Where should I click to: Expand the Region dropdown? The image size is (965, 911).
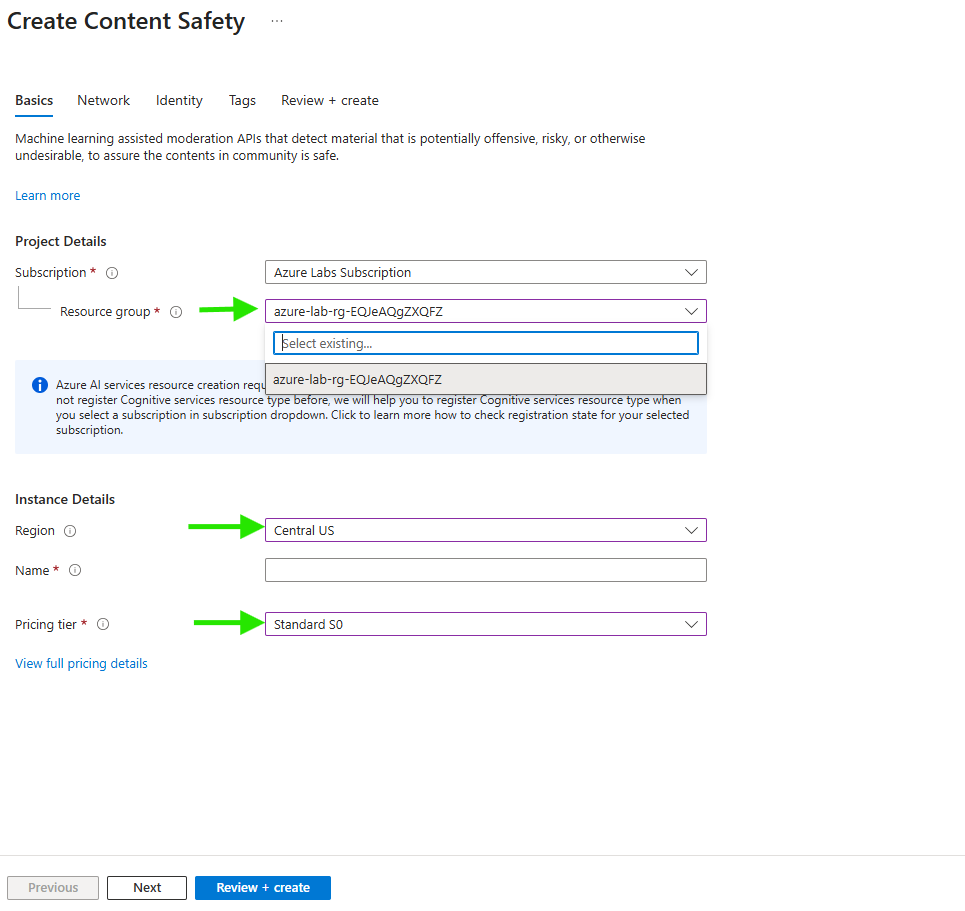click(x=485, y=530)
